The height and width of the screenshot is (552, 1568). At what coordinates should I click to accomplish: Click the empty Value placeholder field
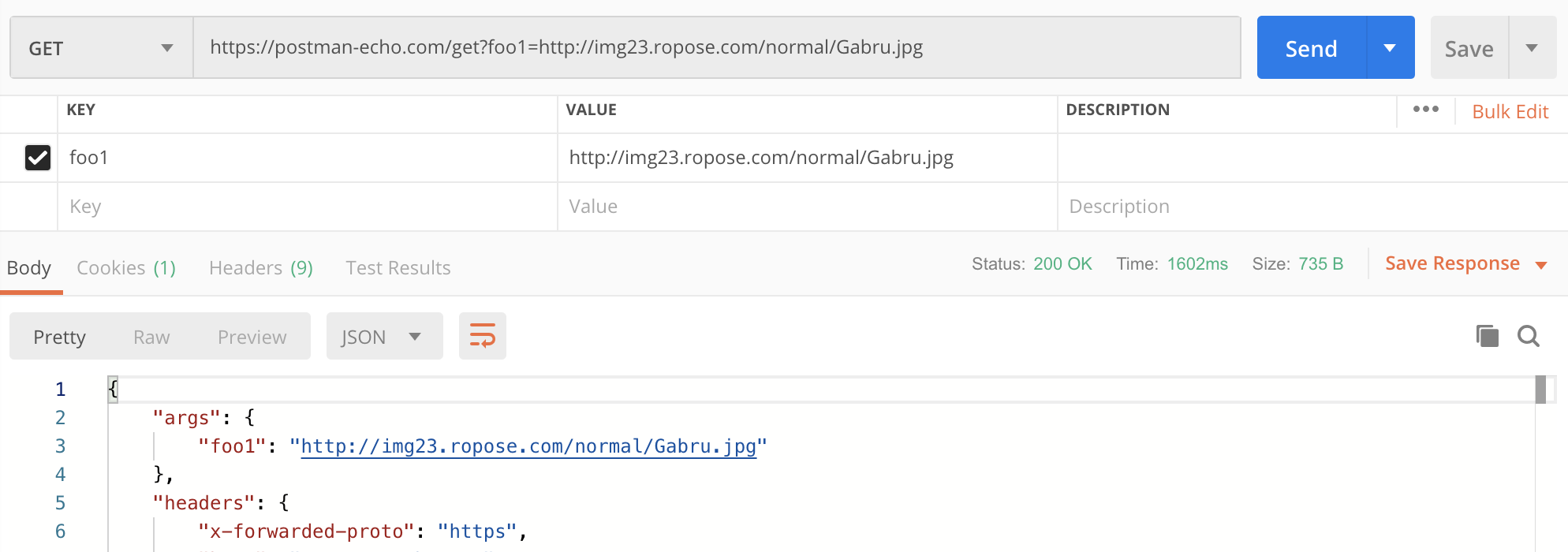(x=808, y=207)
